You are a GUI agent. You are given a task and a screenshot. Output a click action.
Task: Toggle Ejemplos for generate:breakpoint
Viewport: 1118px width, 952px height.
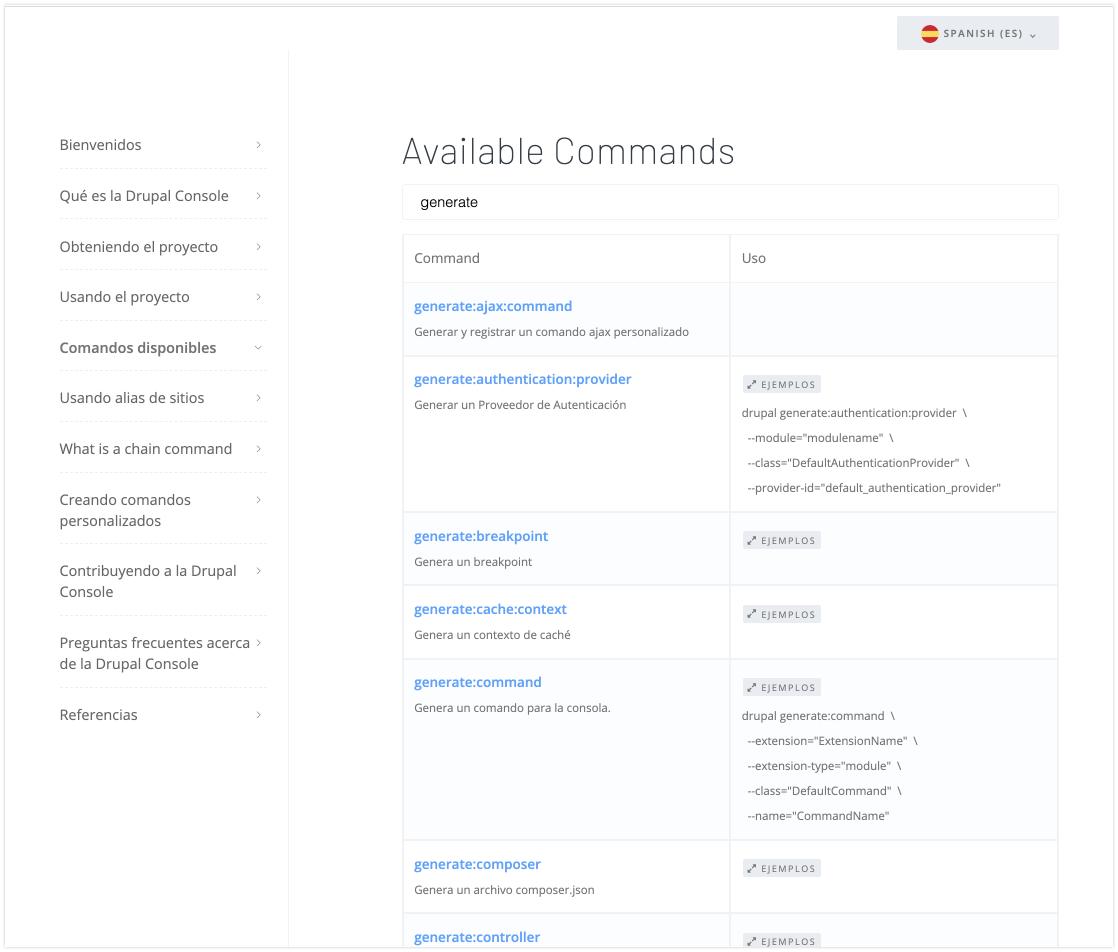(781, 541)
